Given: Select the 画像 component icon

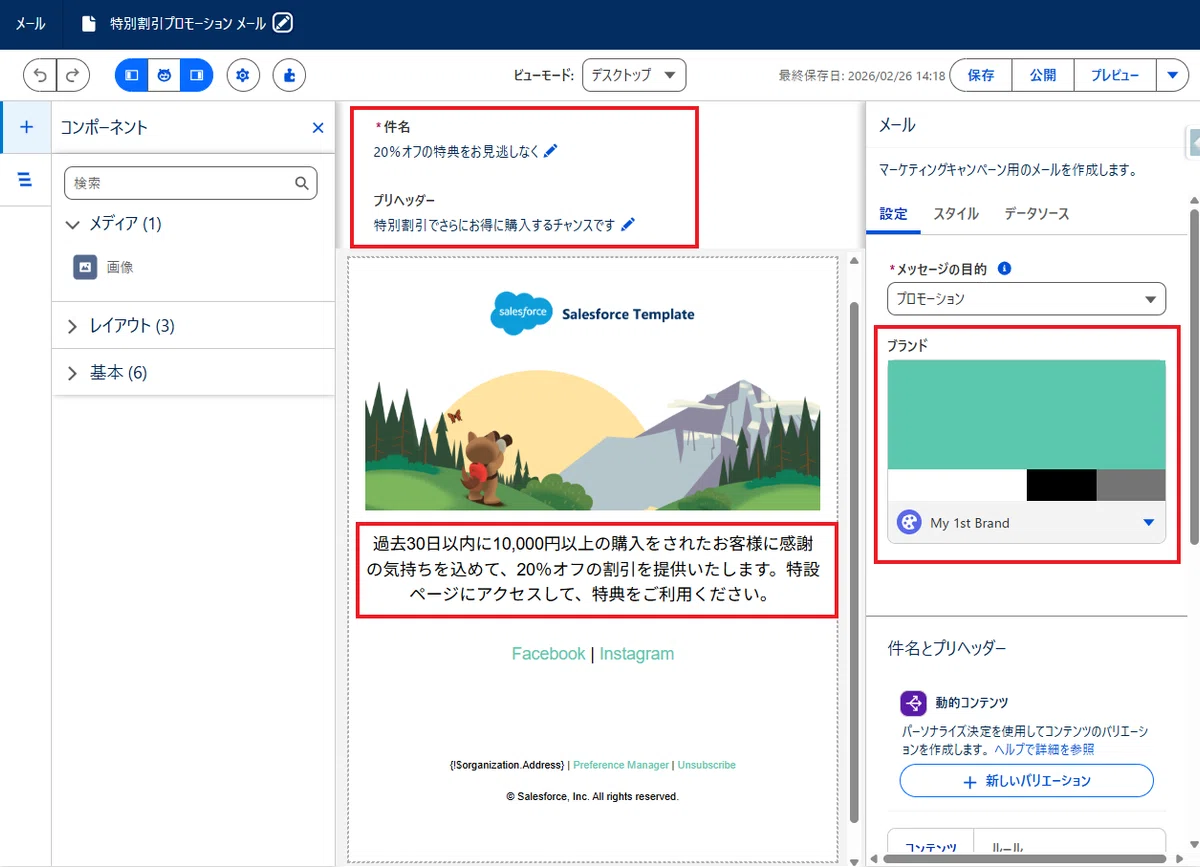Looking at the screenshot, I should 85,267.
